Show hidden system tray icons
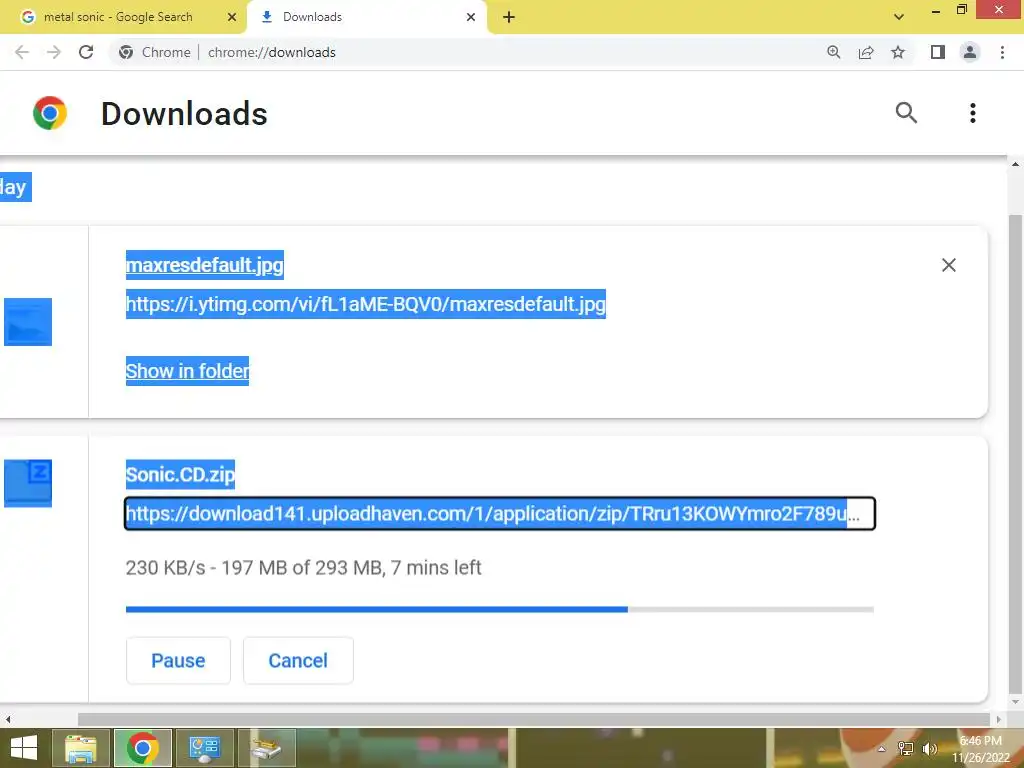 pyautogui.click(x=881, y=749)
